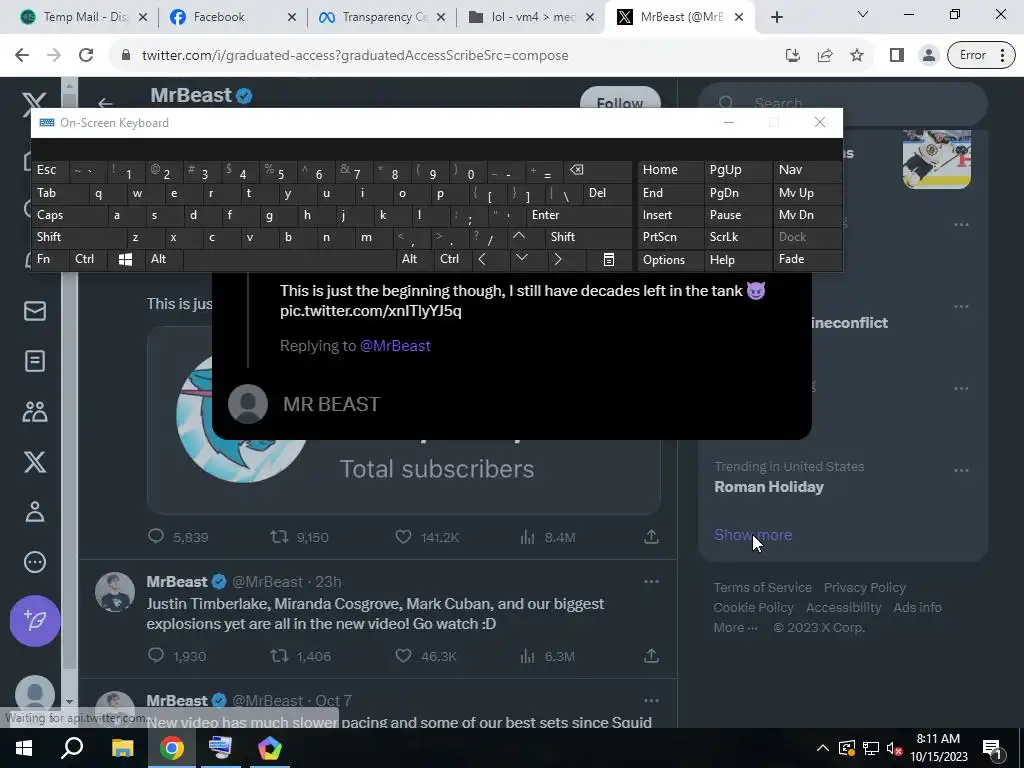Expand More footer link menu
This screenshot has height=768, width=1024.
pos(735,628)
